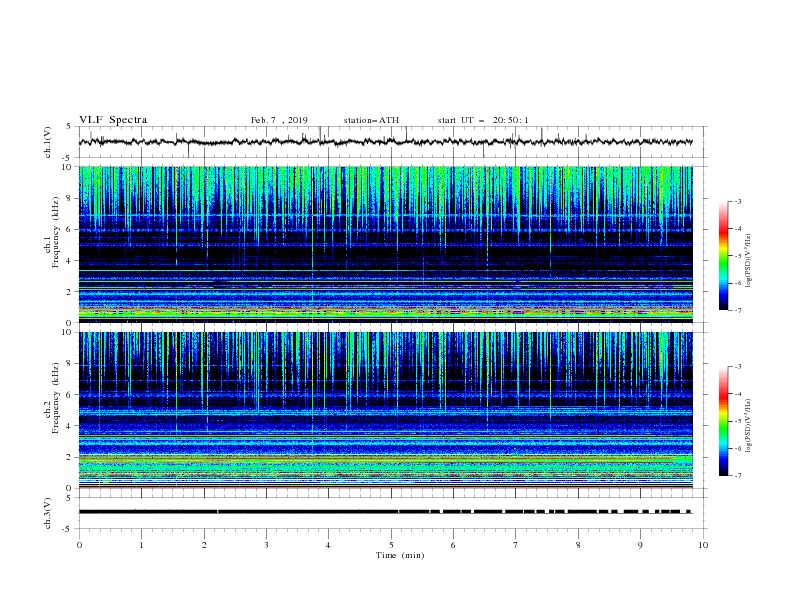
Task: Click the ch.2 colorbar "log(PSD)(V²/Hz)" label
Action: [x=749, y=426]
